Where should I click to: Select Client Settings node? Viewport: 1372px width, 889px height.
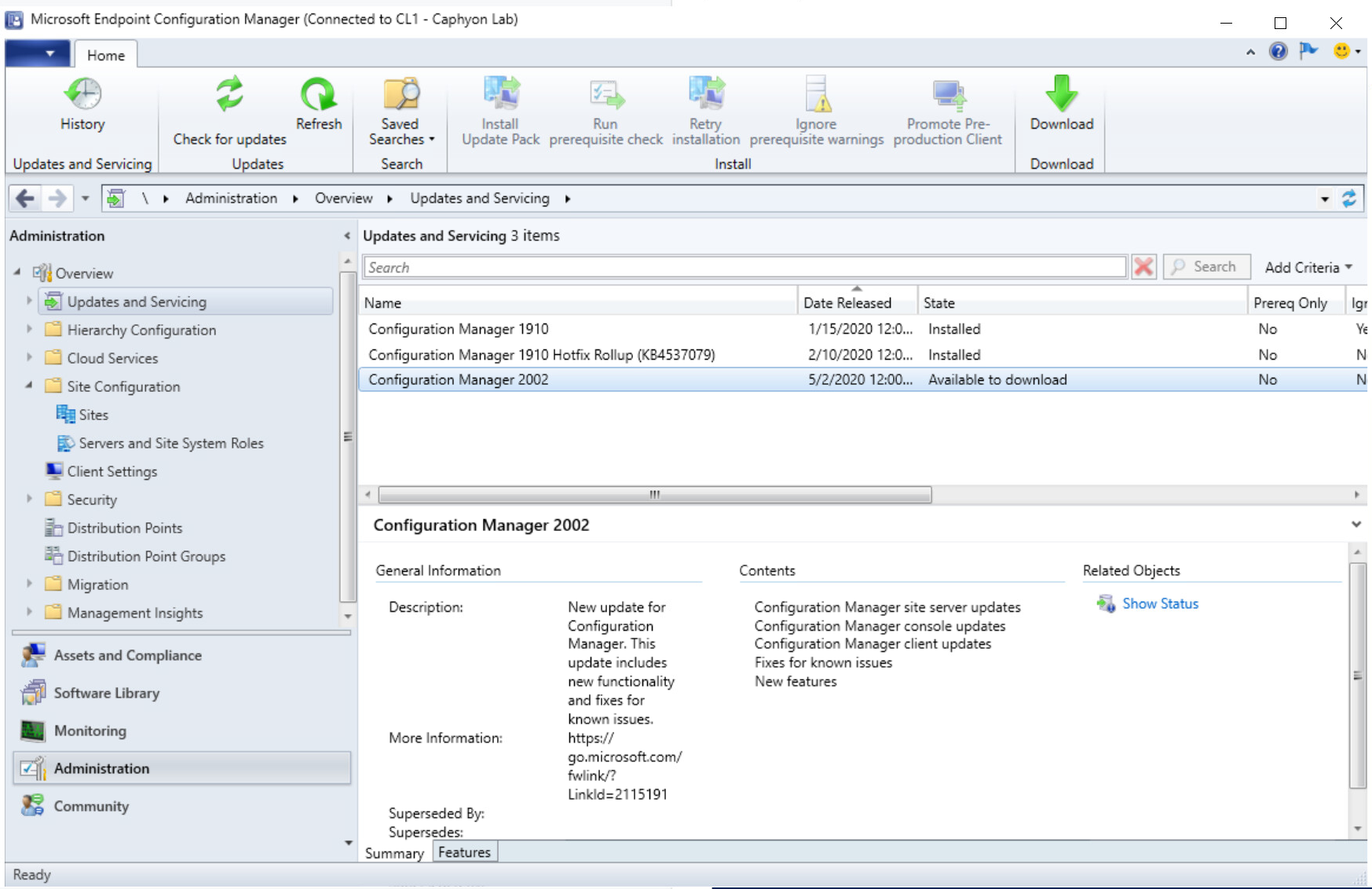tap(101, 471)
